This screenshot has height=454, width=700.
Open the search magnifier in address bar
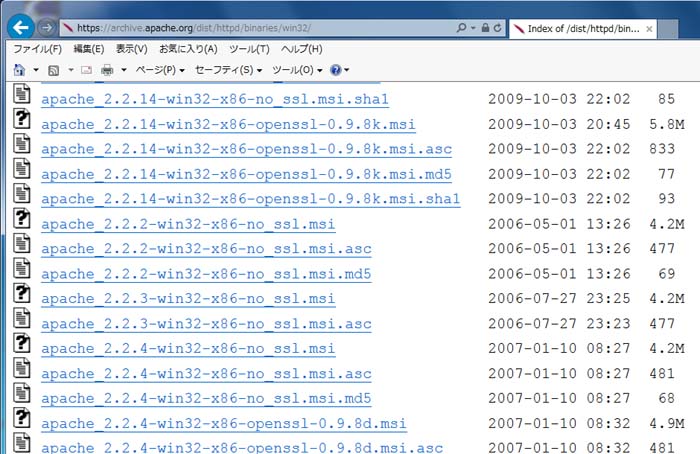pyautogui.click(x=461, y=28)
